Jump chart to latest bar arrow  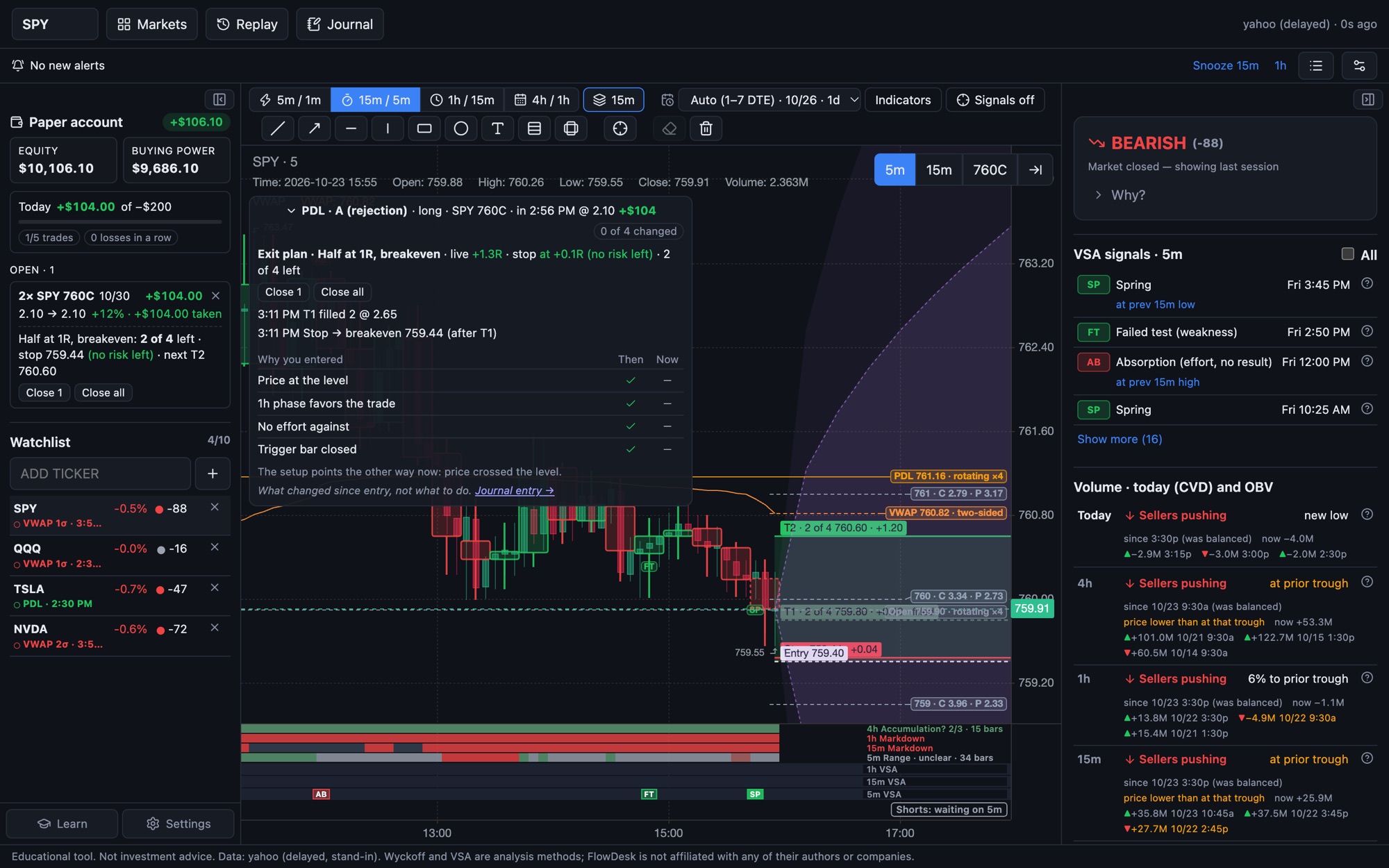tap(1035, 169)
